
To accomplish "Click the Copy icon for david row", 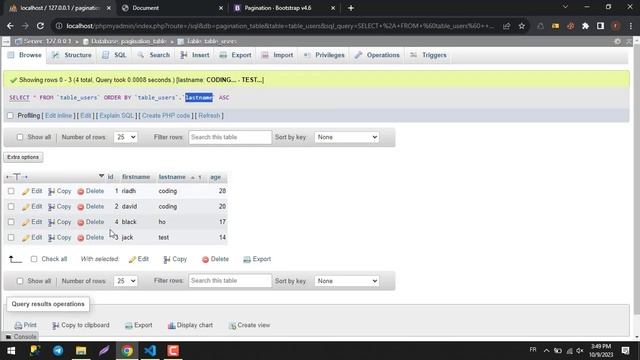I will (x=51, y=207).
